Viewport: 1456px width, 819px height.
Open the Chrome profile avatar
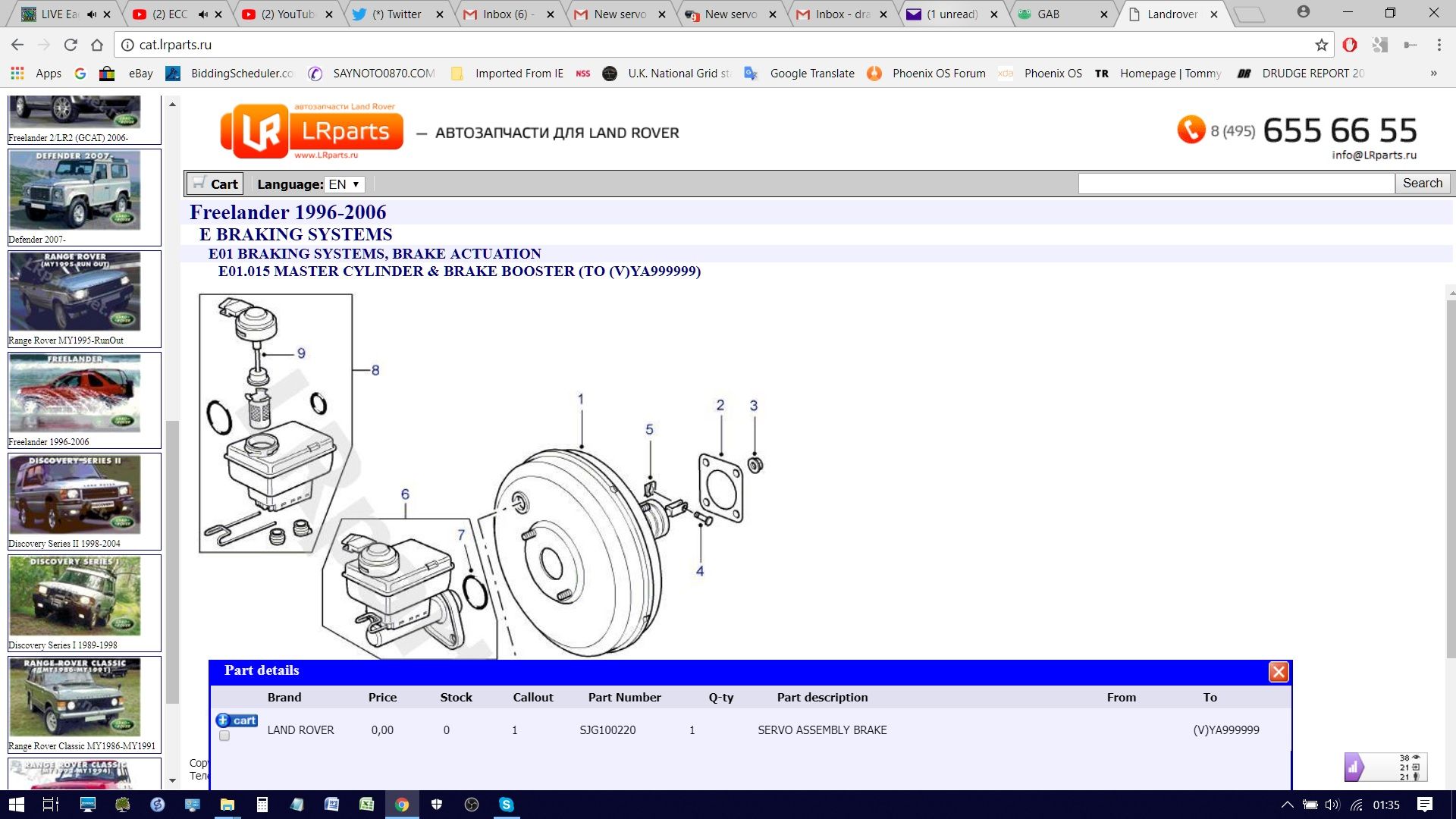[1303, 12]
